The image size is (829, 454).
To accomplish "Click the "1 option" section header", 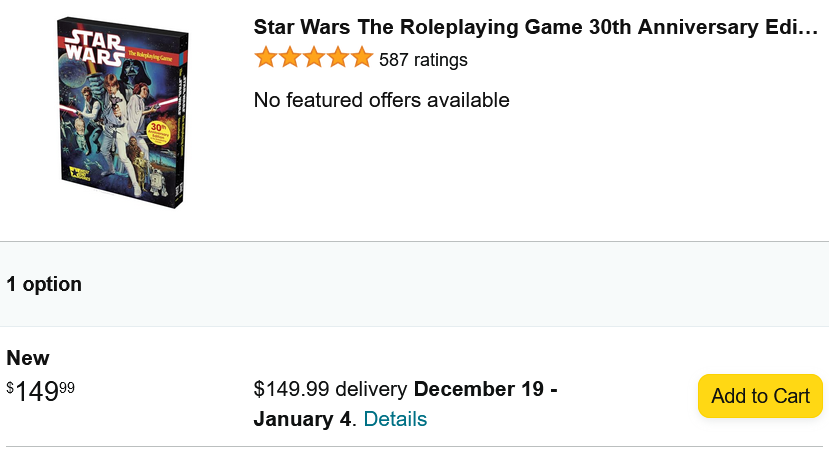I will coord(44,284).
